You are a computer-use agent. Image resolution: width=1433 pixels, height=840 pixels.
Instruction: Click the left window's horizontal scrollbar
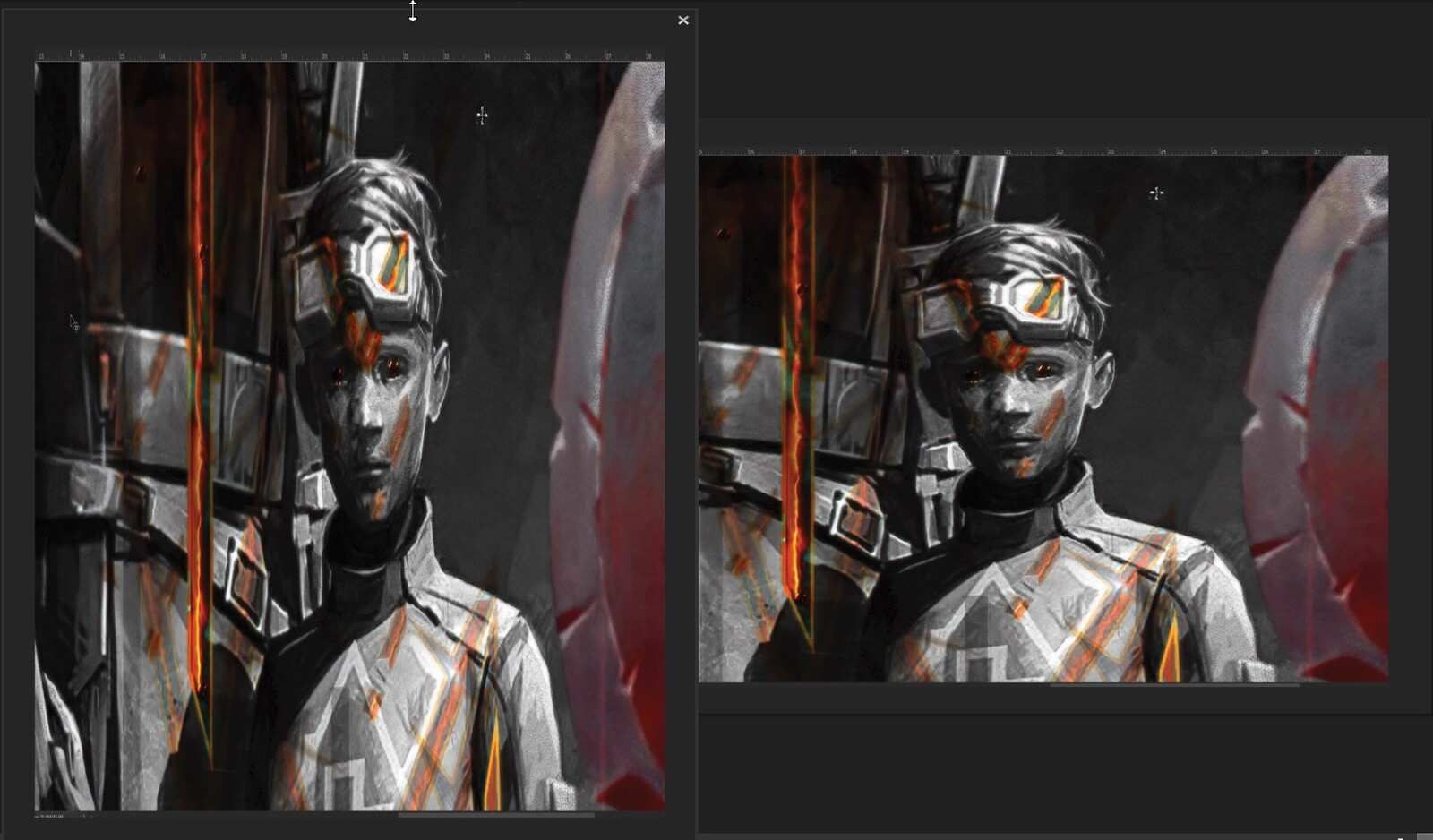tap(496, 815)
